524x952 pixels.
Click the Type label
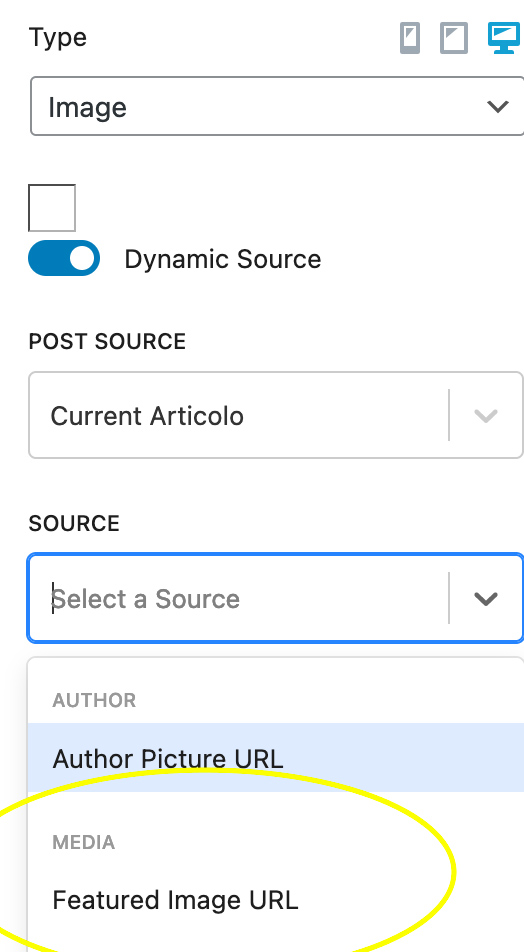click(58, 38)
